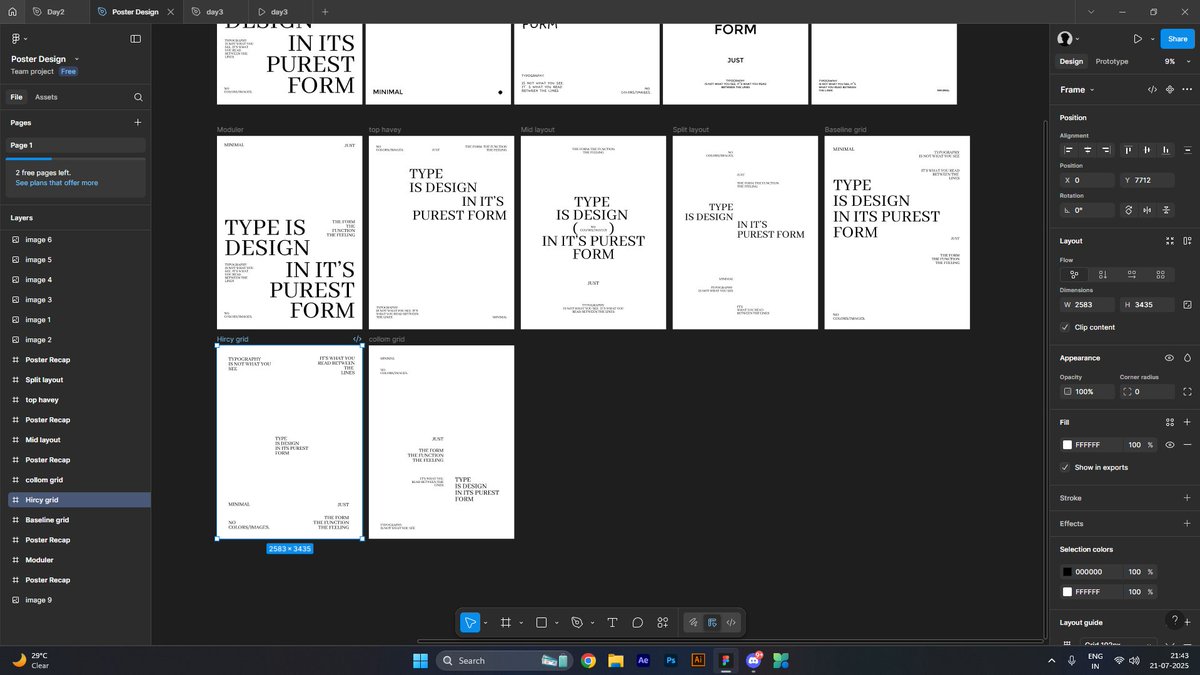Screen dimensions: 1200x675
Task: Add a new fill with plus
Action: coord(1187,422)
